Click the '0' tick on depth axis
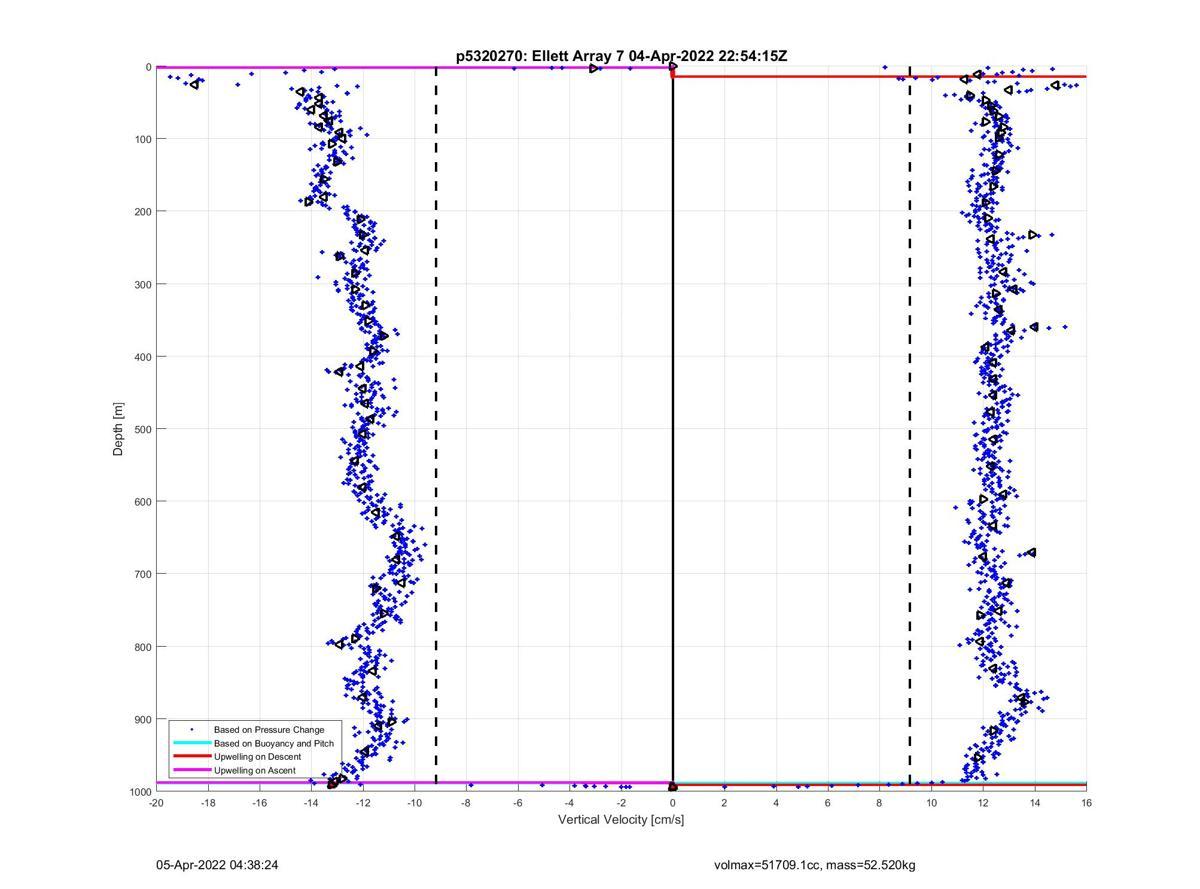Screen dimensions: 1200x889 click(x=148, y=67)
